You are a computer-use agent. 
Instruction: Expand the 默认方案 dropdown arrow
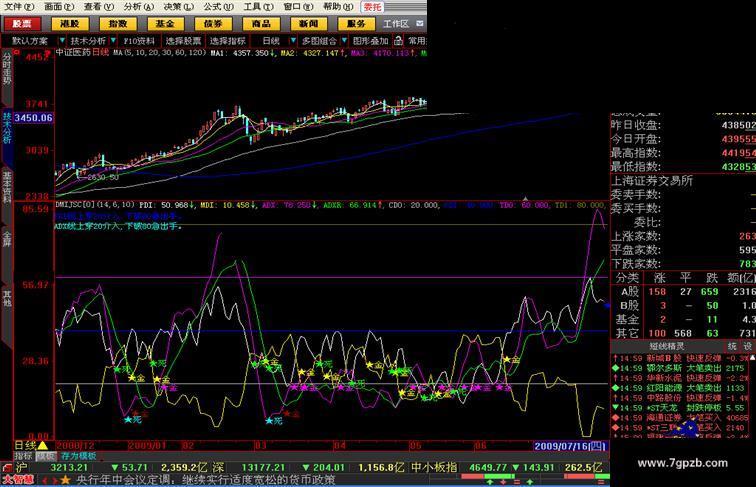[x=62, y=41]
